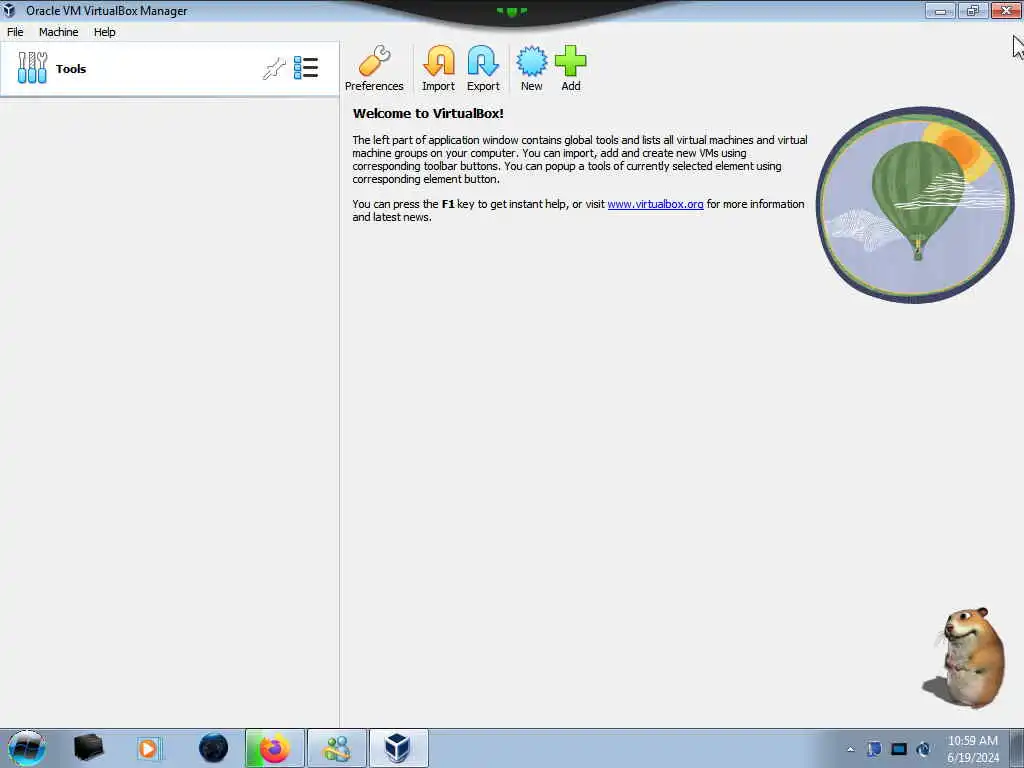Click the Export appliance icon
Viewport: 1024px width, 768px height.
pos(483,69)
